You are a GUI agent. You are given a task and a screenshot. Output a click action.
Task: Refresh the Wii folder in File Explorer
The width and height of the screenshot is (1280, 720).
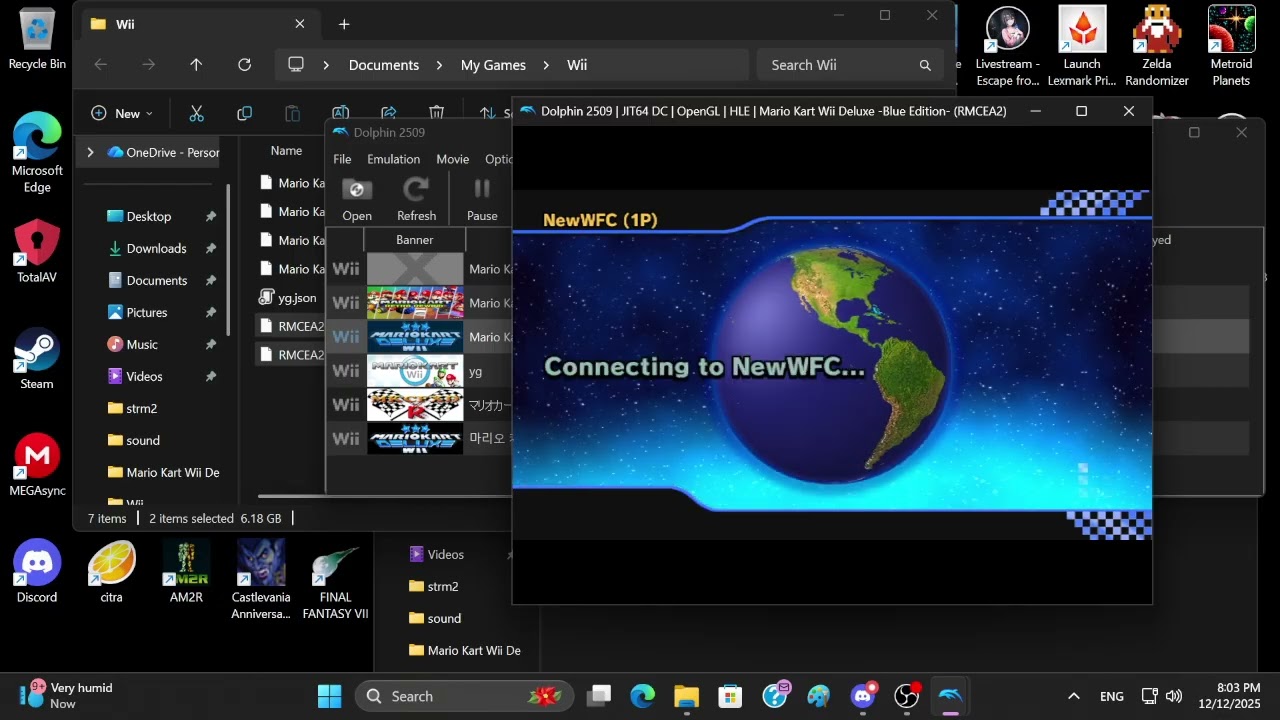pos(244,65)
